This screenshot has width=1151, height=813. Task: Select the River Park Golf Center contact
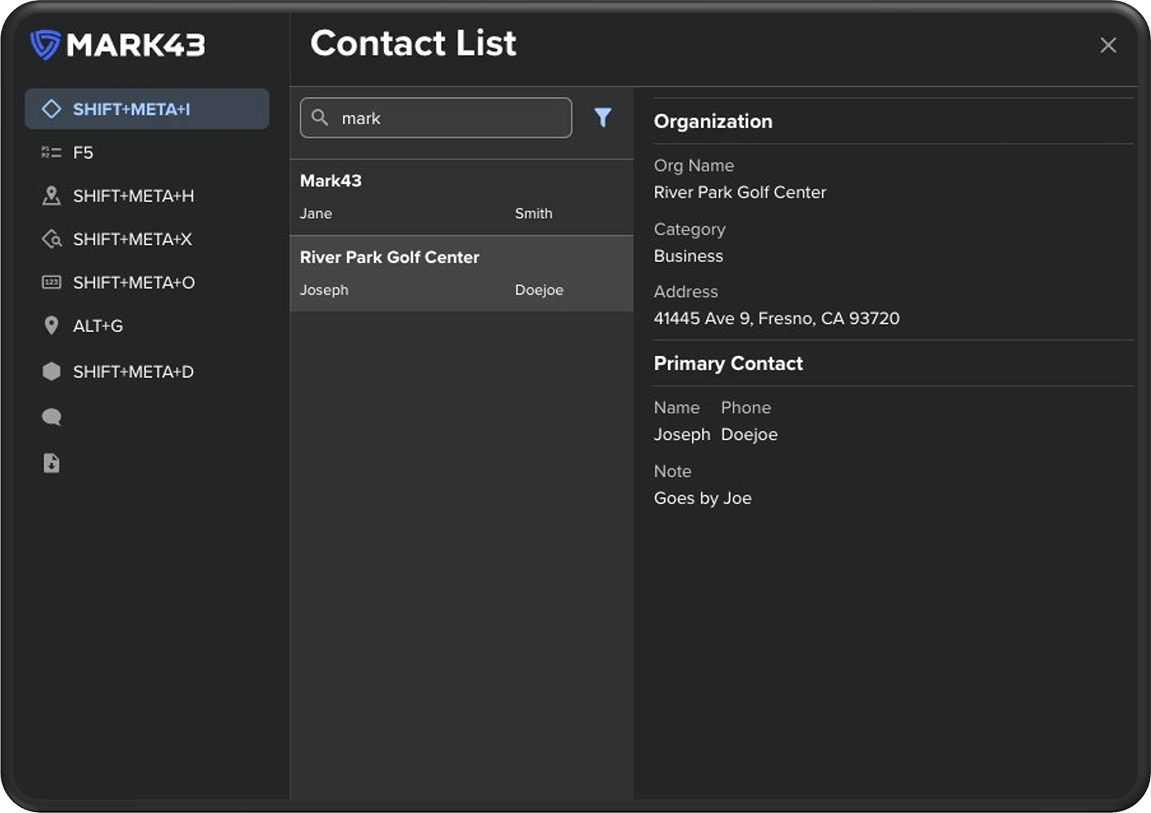(461, 273)
